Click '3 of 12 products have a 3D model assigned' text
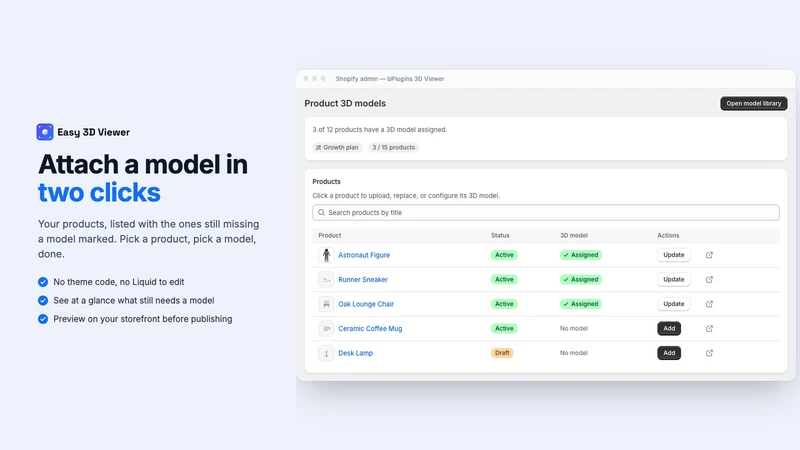Image resolution: width=800 pixels, height=450 pixels. [x=380, y=130]
